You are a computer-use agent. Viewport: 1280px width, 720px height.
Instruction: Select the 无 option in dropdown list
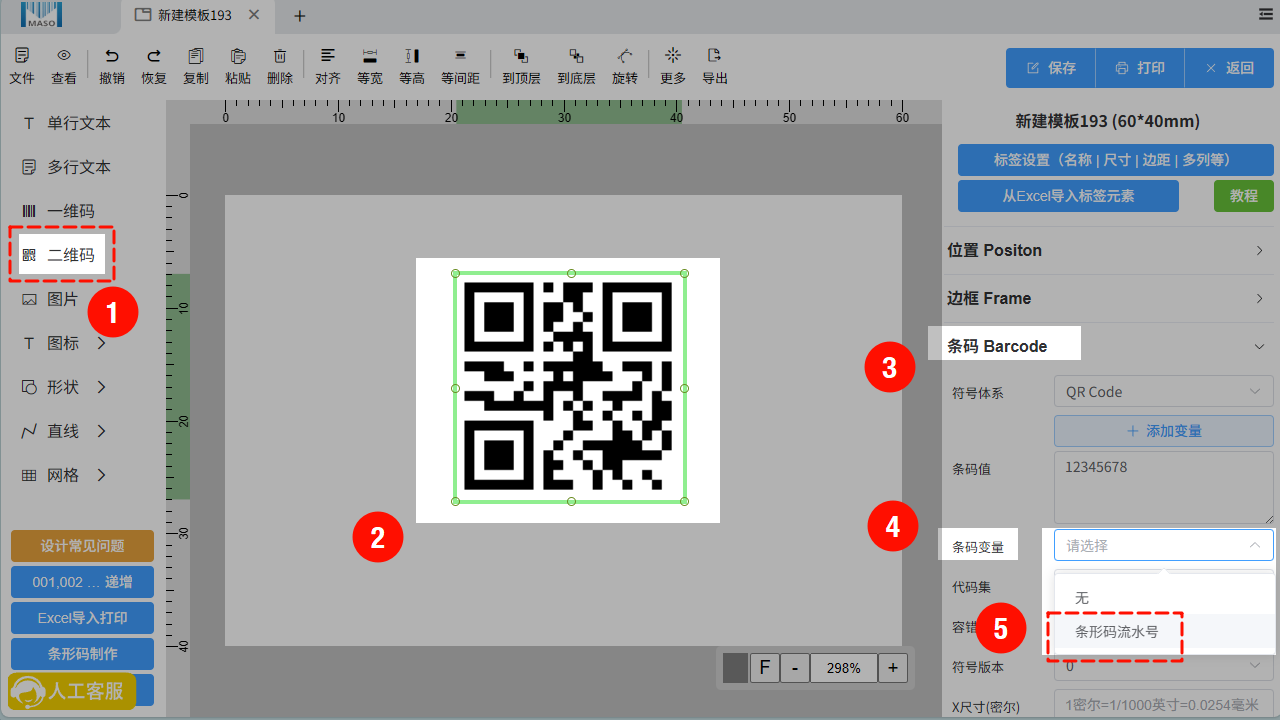1165,598
